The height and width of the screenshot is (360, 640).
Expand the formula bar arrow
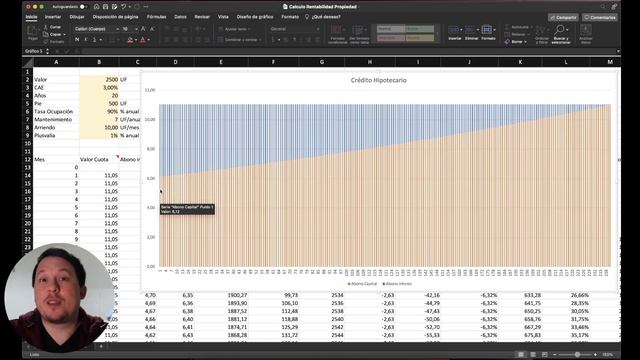pyautogui.click(x=618, y=51)
